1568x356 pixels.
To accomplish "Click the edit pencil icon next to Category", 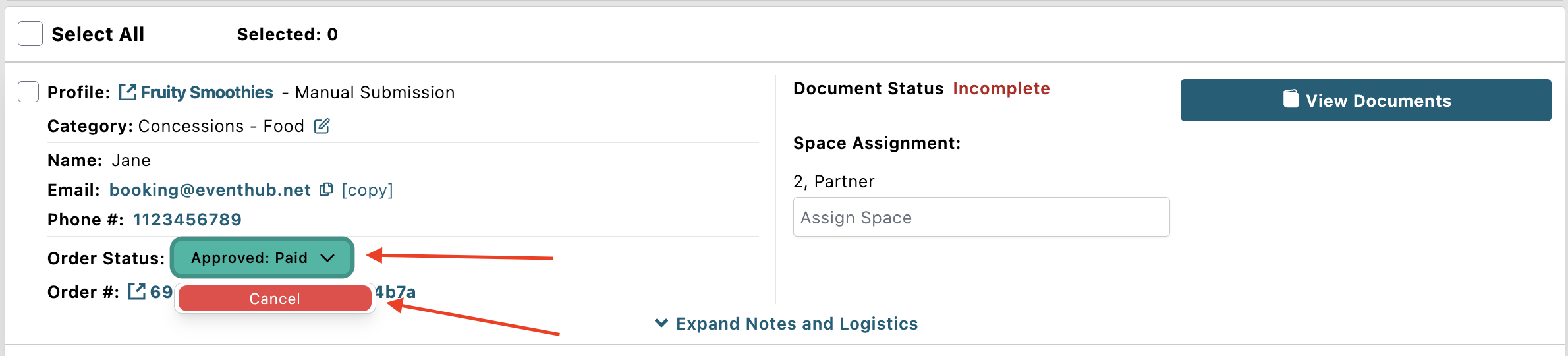I will click(322, 126).
